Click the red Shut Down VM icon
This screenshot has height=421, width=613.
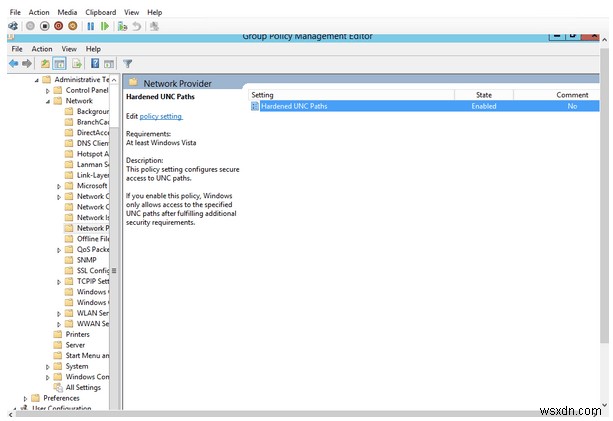58,25
